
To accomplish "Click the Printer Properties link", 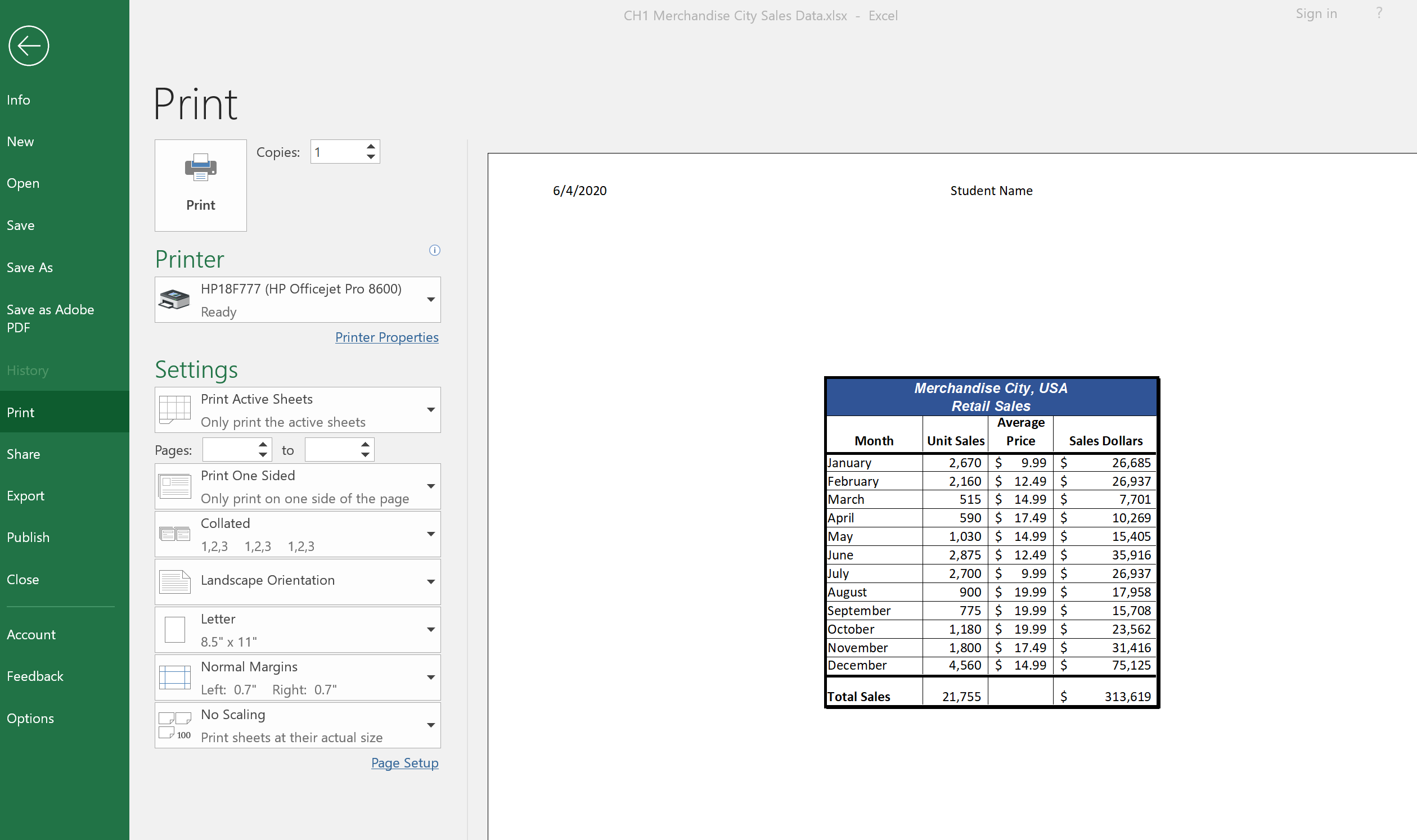I will coord(387,337).
